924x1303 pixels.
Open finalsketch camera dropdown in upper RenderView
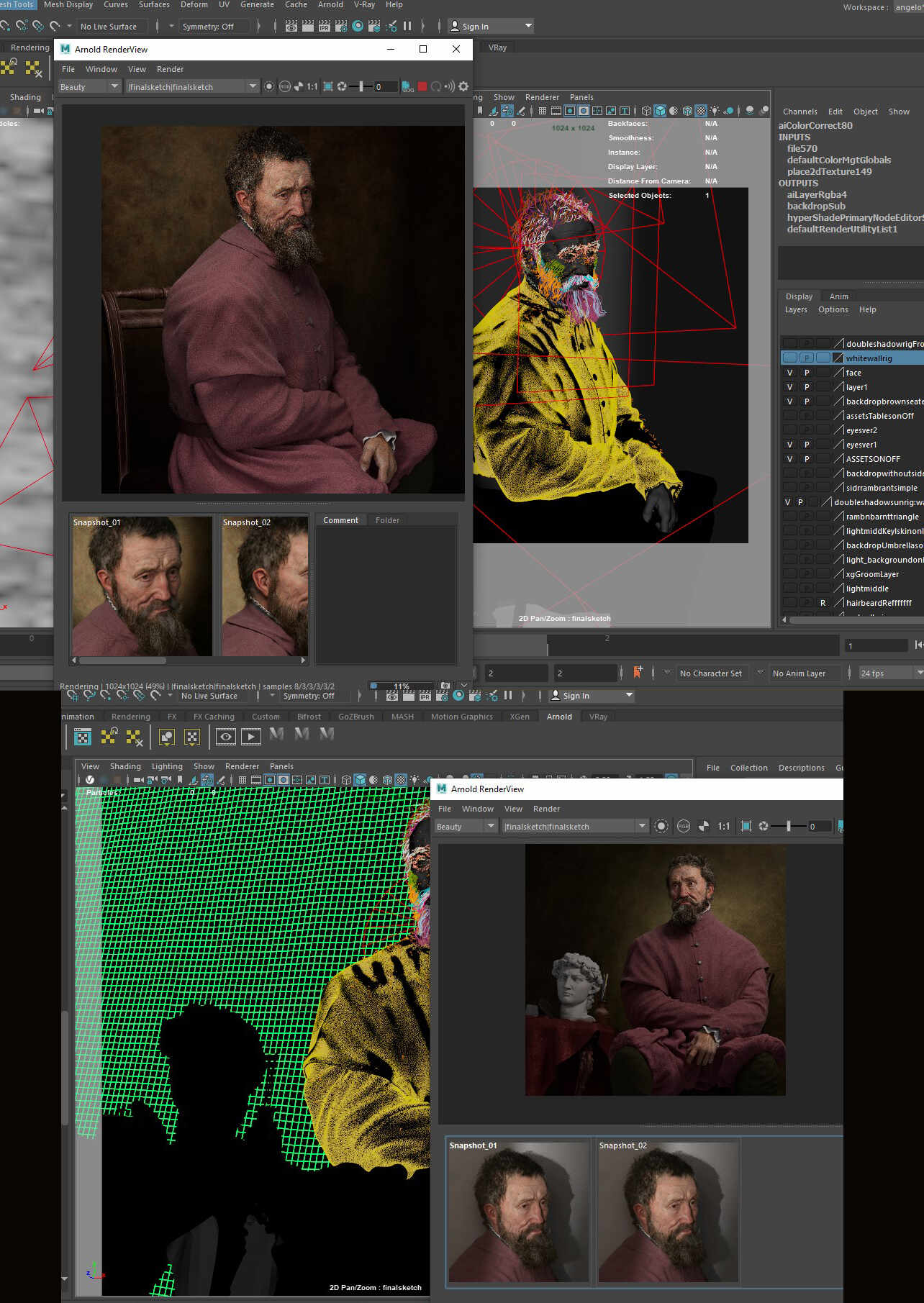click(x=192, y=86)
